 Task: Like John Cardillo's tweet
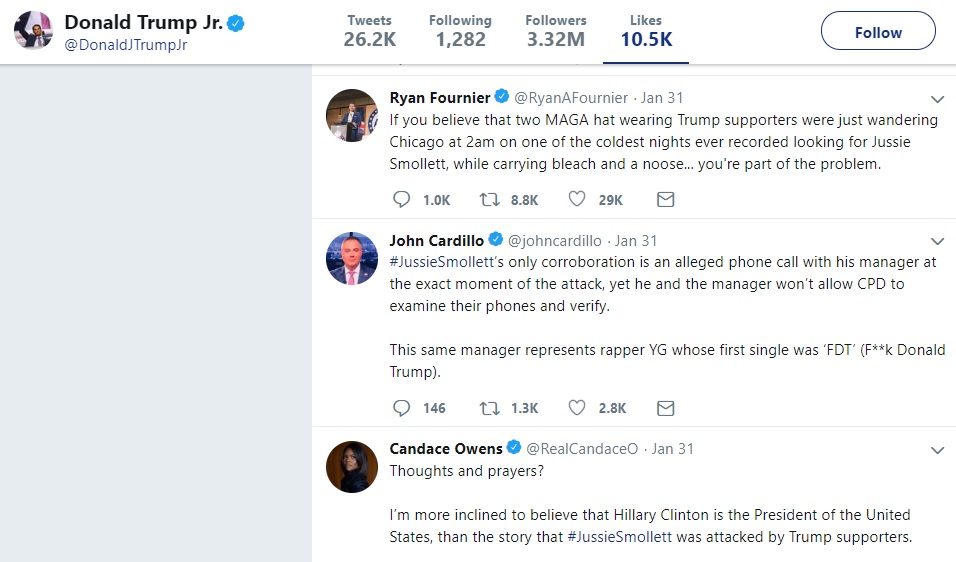point(576,408)
